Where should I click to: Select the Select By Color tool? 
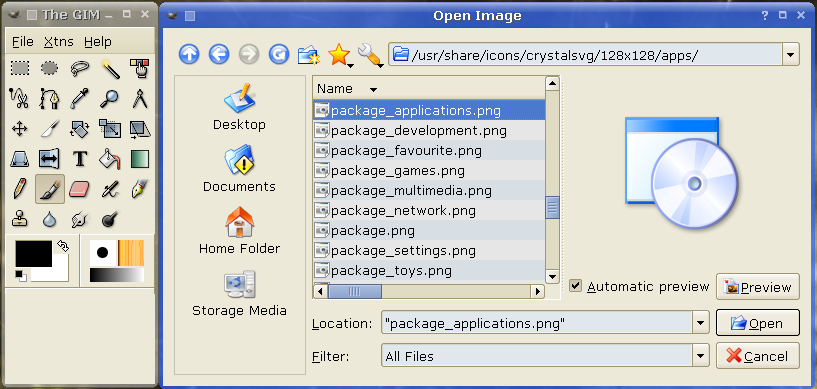(x=140, y=68)
